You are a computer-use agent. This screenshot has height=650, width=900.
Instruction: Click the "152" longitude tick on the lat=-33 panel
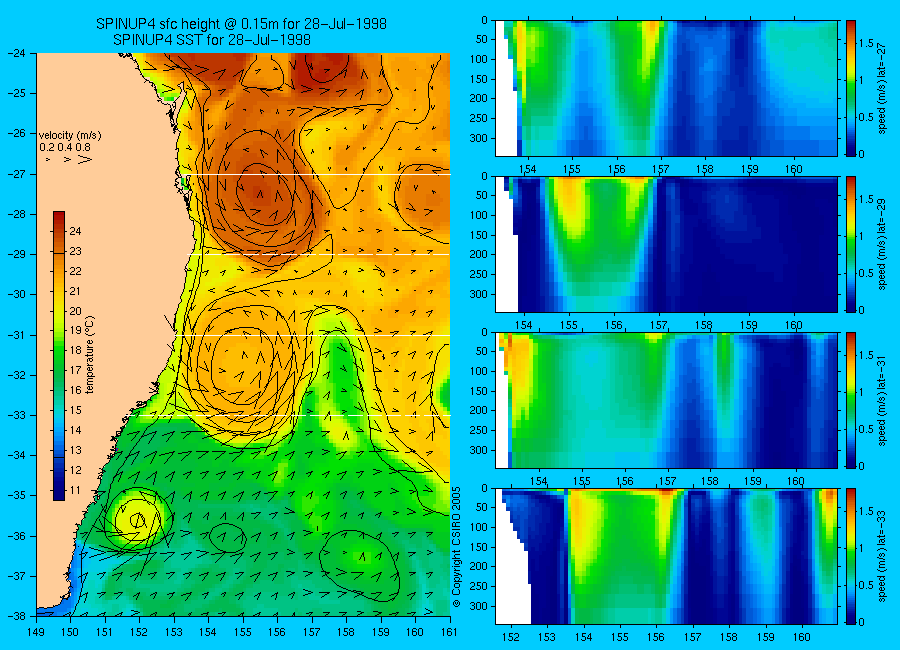point(510,637)
